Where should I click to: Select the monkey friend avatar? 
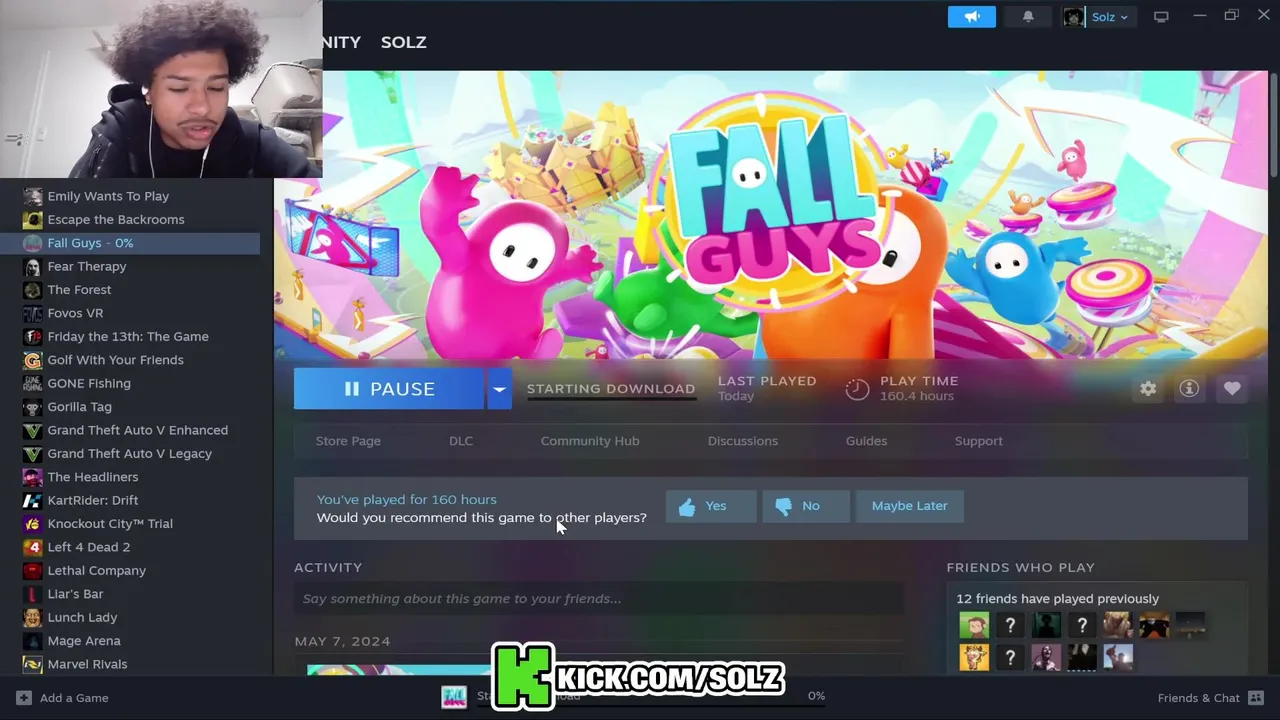(974, 626)
